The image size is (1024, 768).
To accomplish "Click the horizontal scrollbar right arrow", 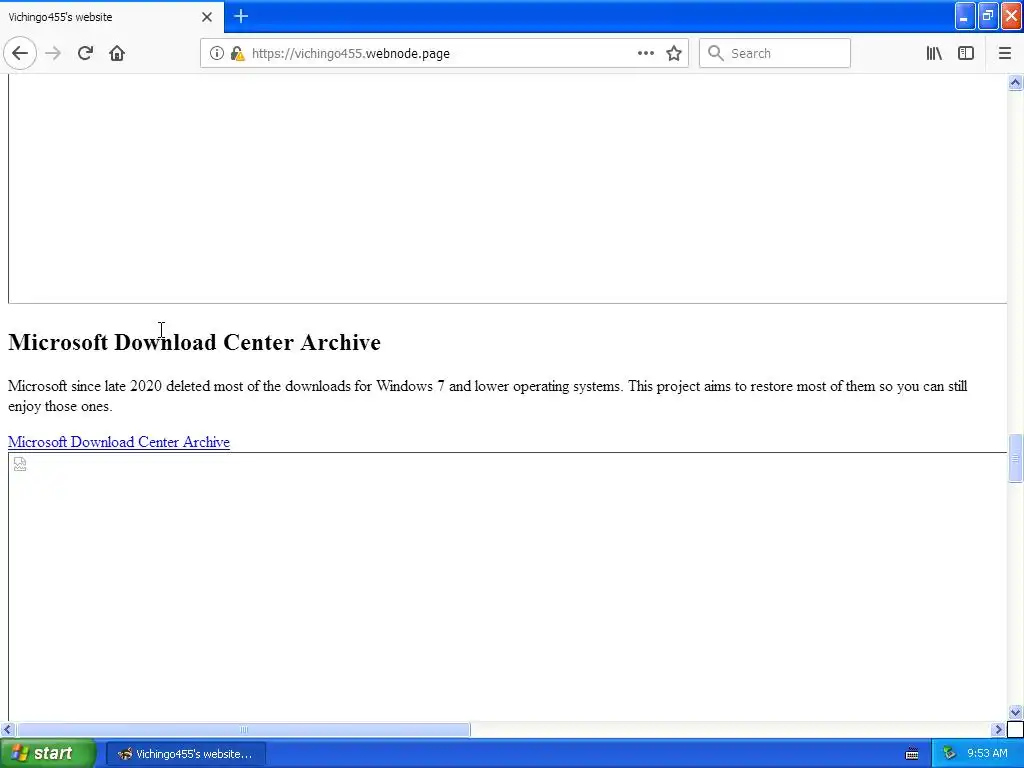I will (x=999, y=729).
